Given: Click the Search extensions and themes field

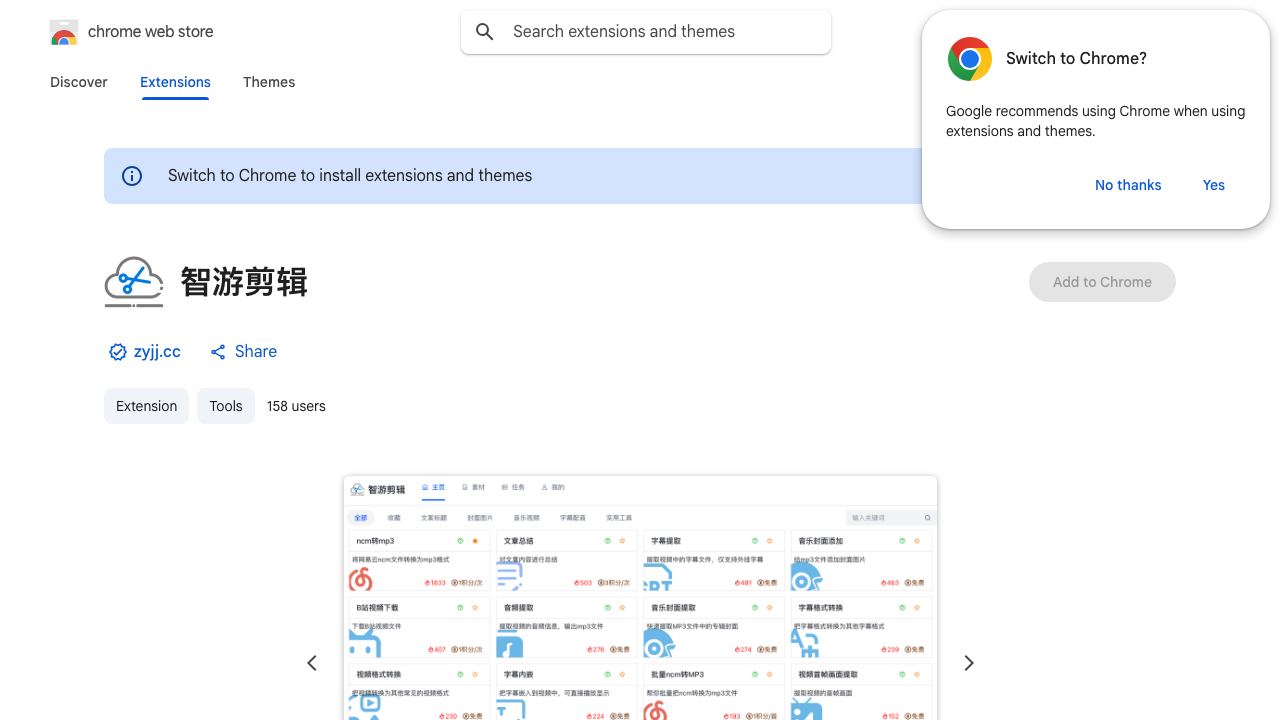Looking at the screenshot, I should (646, 32).
